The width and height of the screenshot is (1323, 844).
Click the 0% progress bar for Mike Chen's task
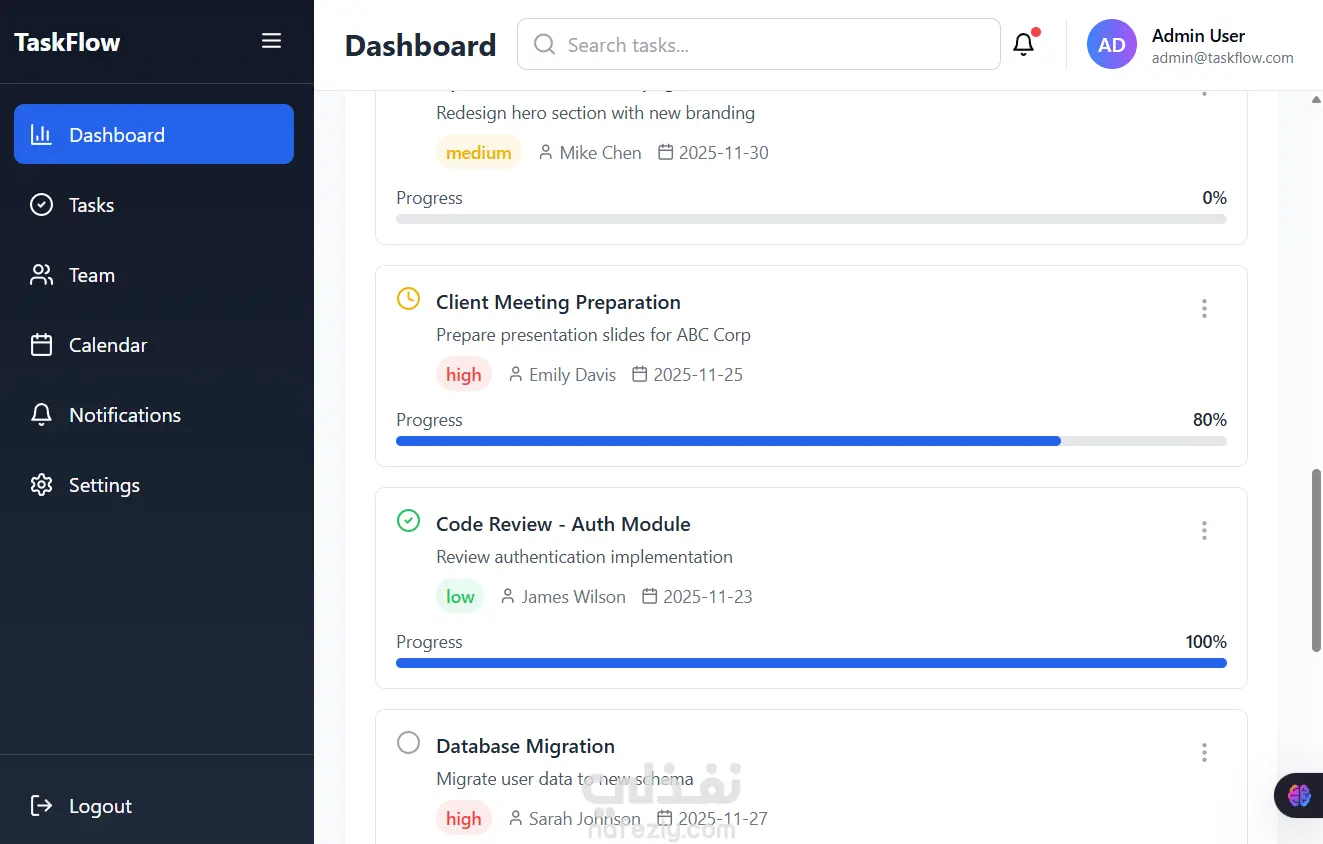pyautogui.click(x=811, y=219)
